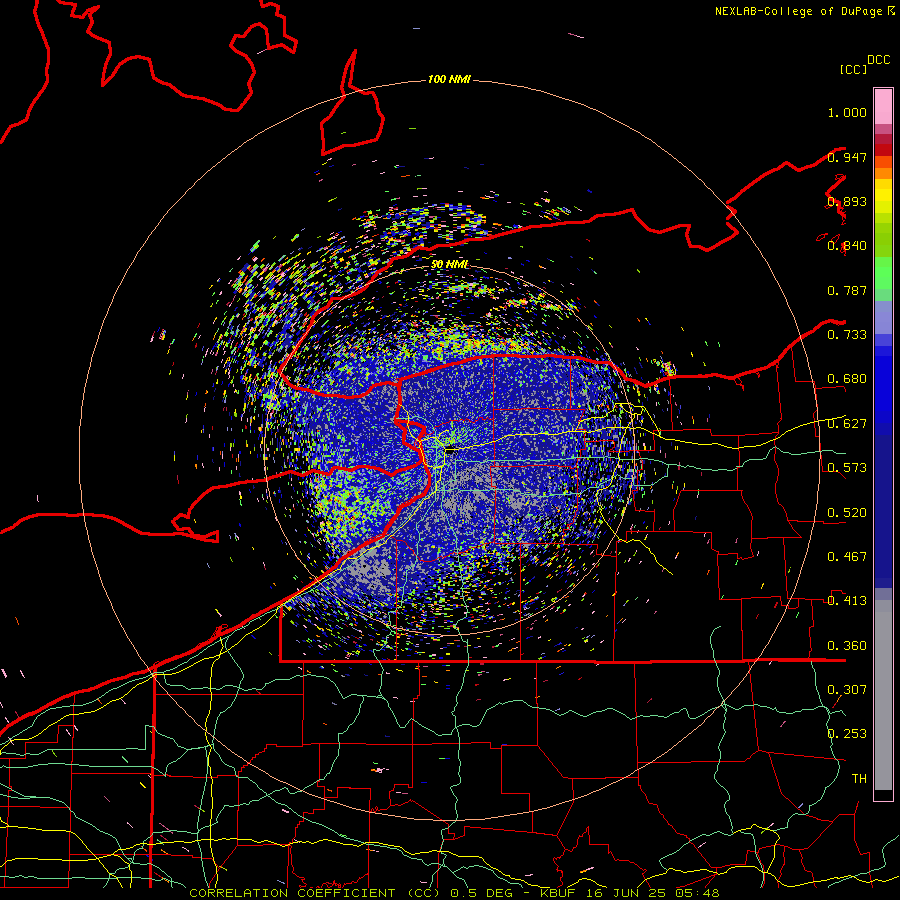Select the 0.627 scale label

tap(847, 424)
